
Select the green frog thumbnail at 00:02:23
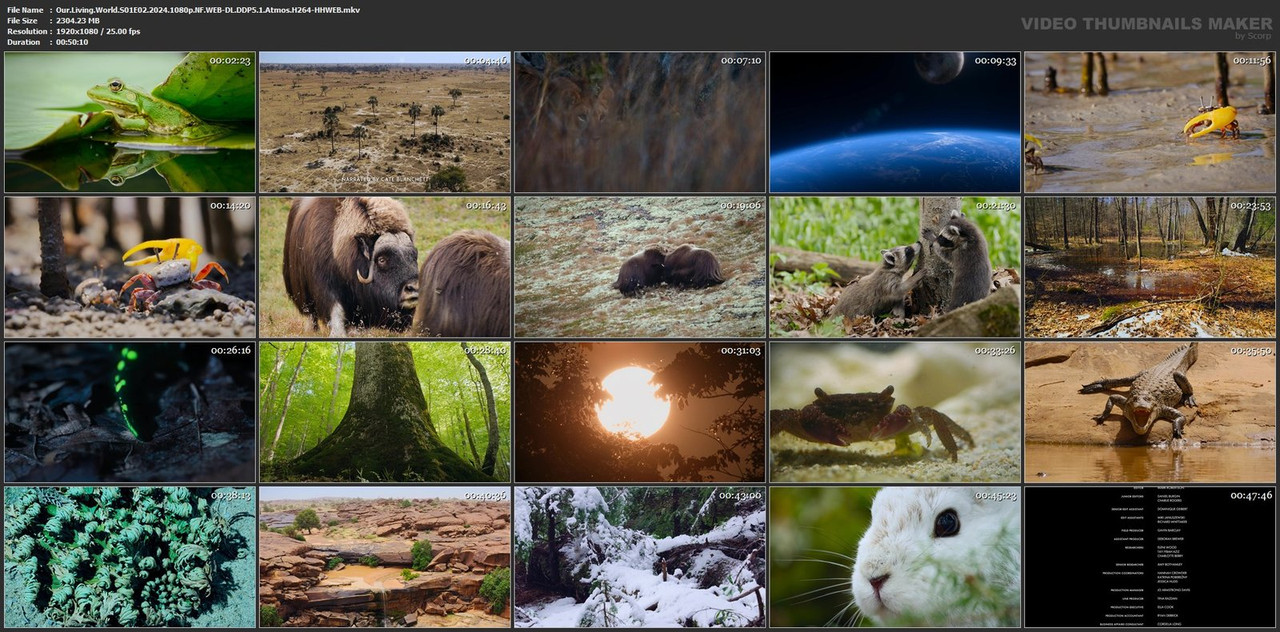pyautogui.click(x=130, y=122)
